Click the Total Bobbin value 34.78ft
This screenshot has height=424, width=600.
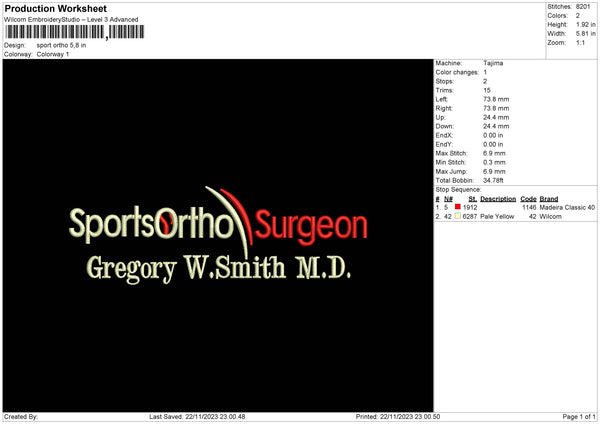pyautogui.click(x=493, y=180)
